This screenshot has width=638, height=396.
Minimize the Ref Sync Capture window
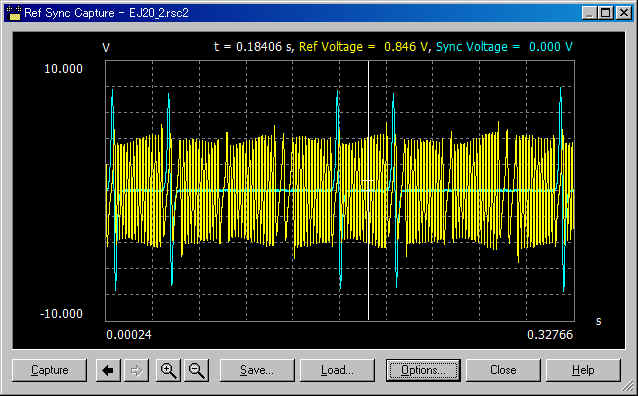(588, 13)
